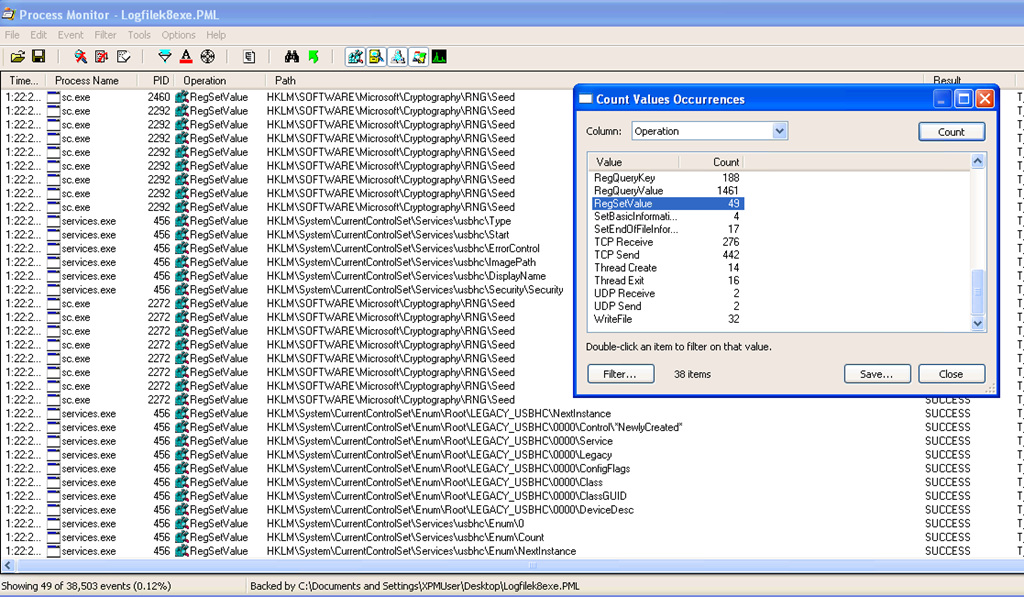
Task: Click the green Jump To Object arrow
Action: coord(313,57)
